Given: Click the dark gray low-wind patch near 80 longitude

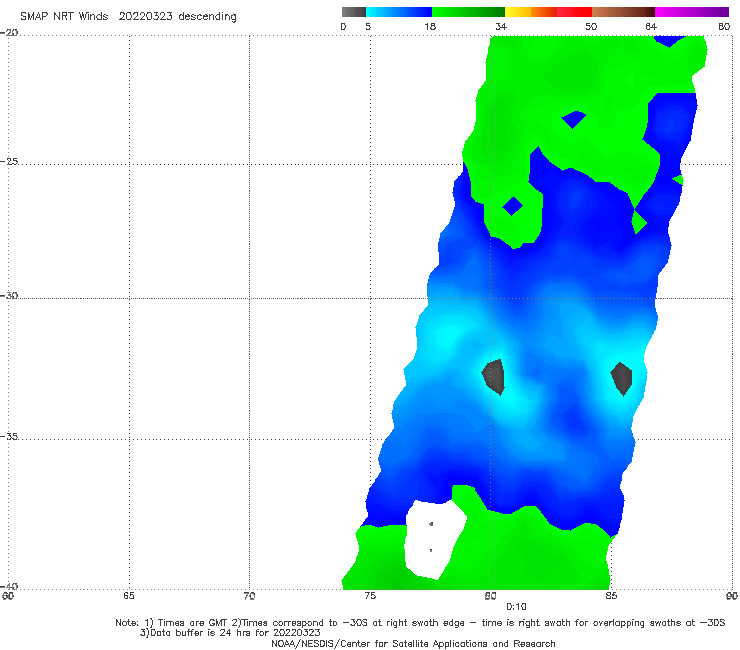Looking at the screenshot, I should [494, 377].
